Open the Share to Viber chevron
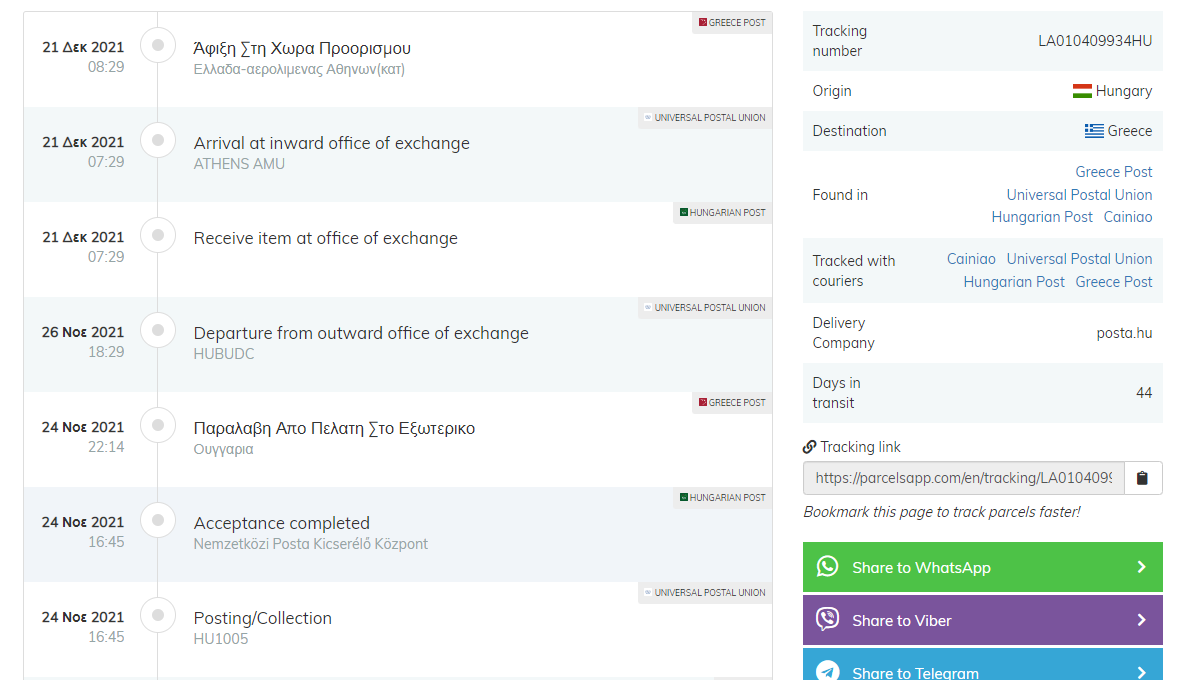This screenshot has width=1177, height=680. point(1141,620)
